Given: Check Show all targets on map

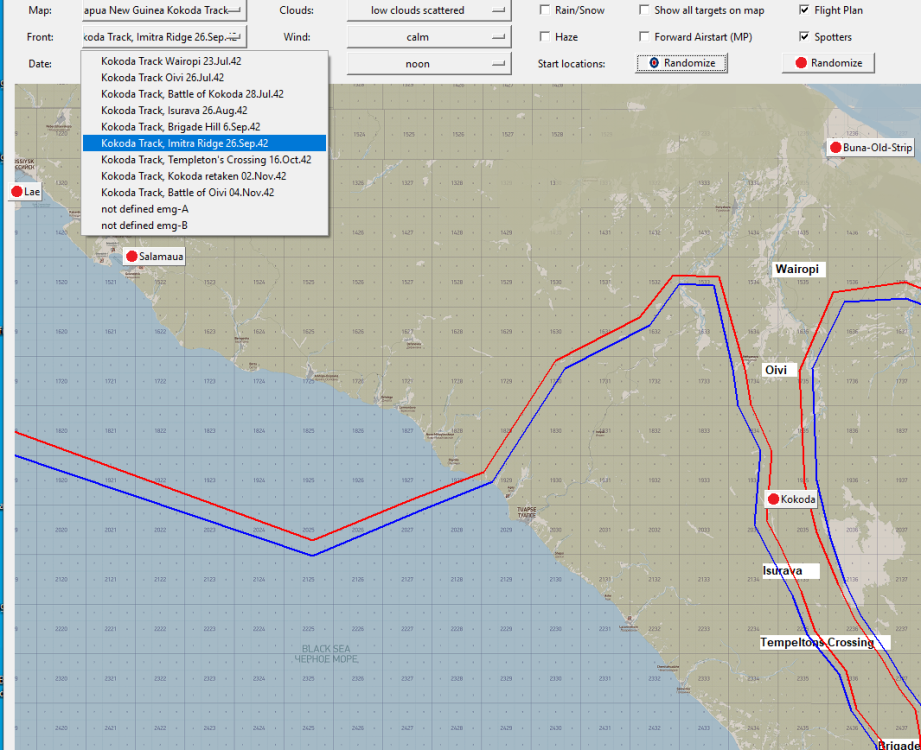Looking at the screenshot, I should pyautogui.click(x=644, y=11).
